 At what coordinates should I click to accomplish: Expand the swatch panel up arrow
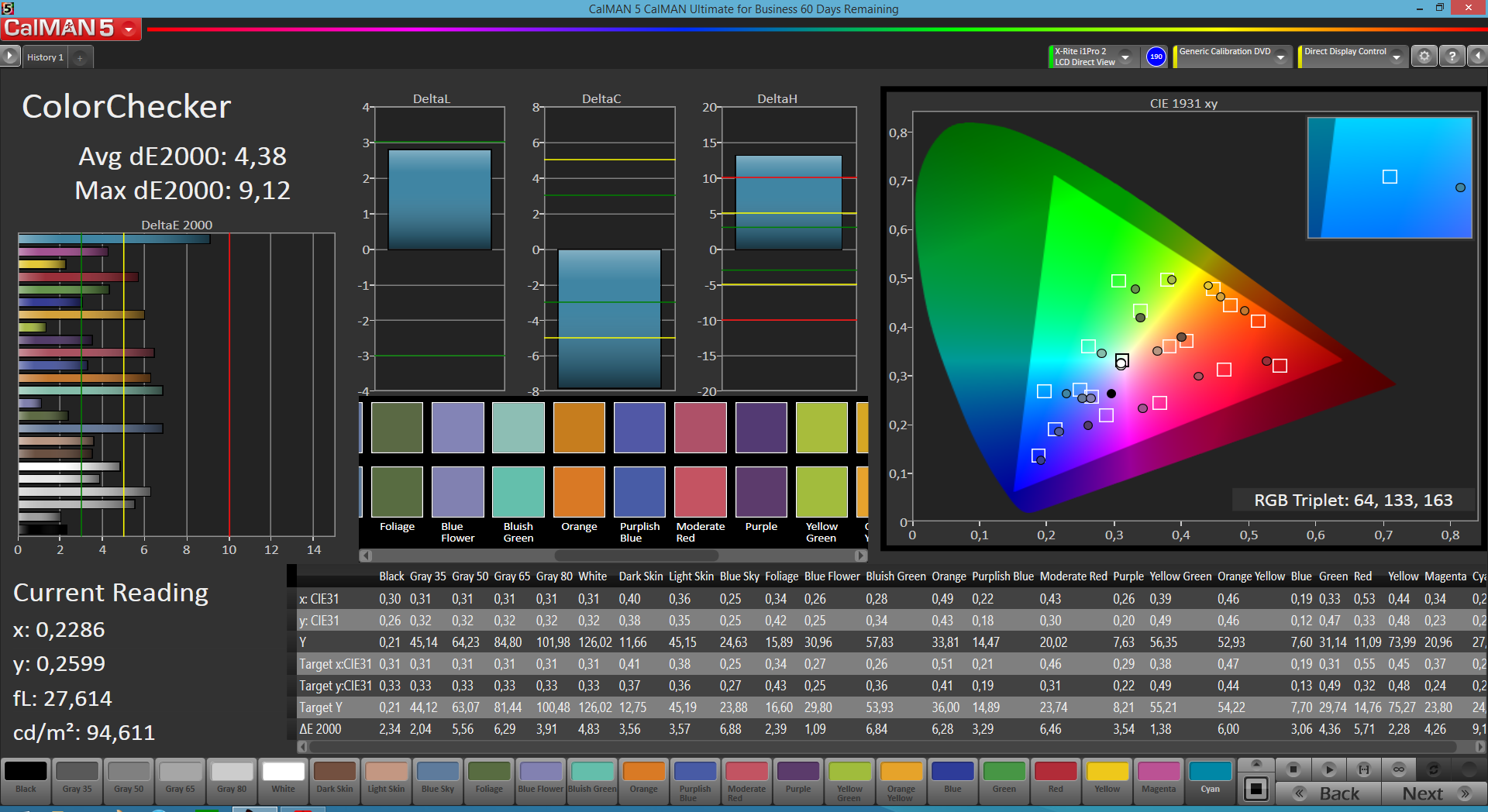pyautogui.click(x=1256, y=765)
